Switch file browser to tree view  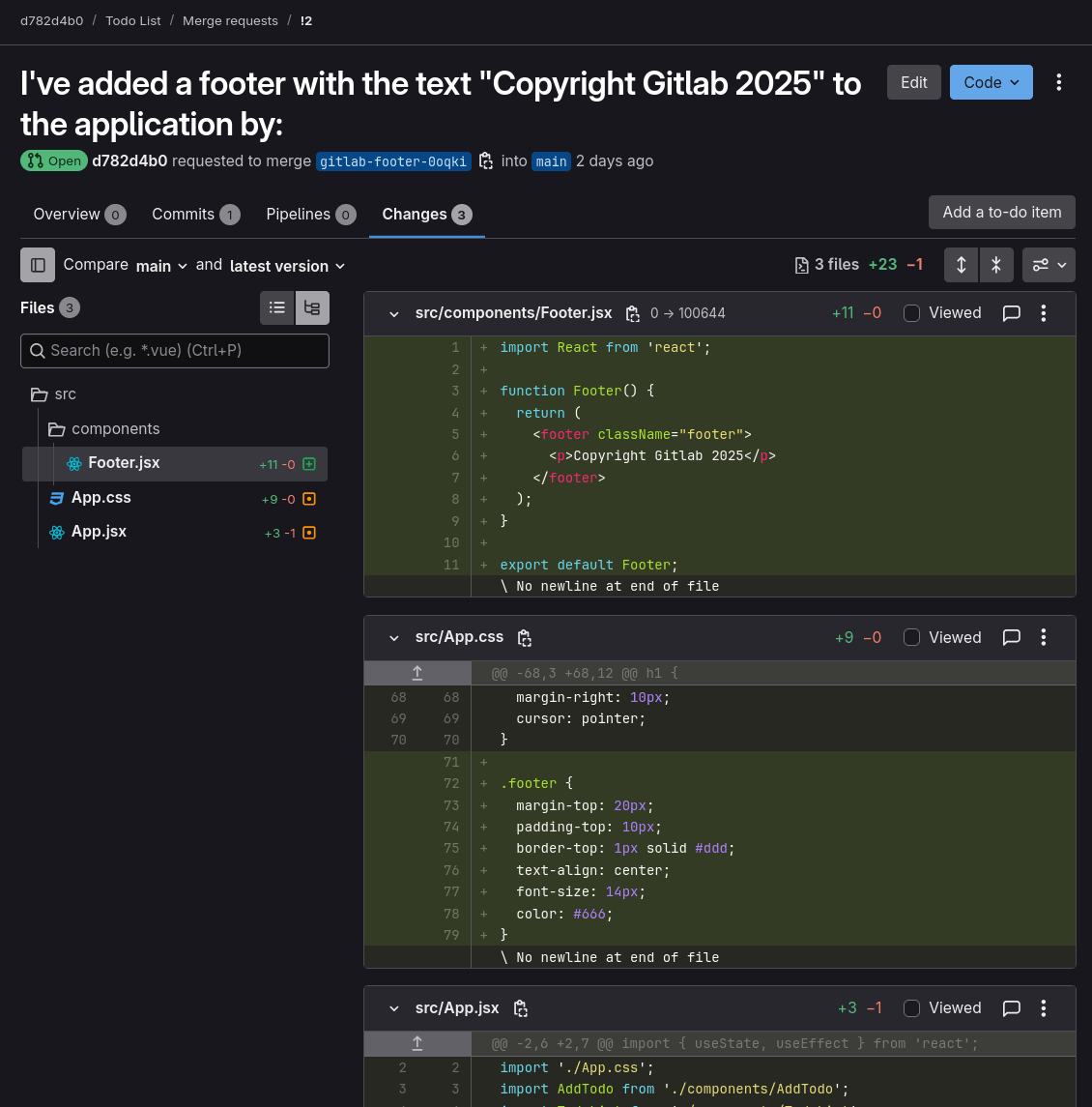click(312, 307)
